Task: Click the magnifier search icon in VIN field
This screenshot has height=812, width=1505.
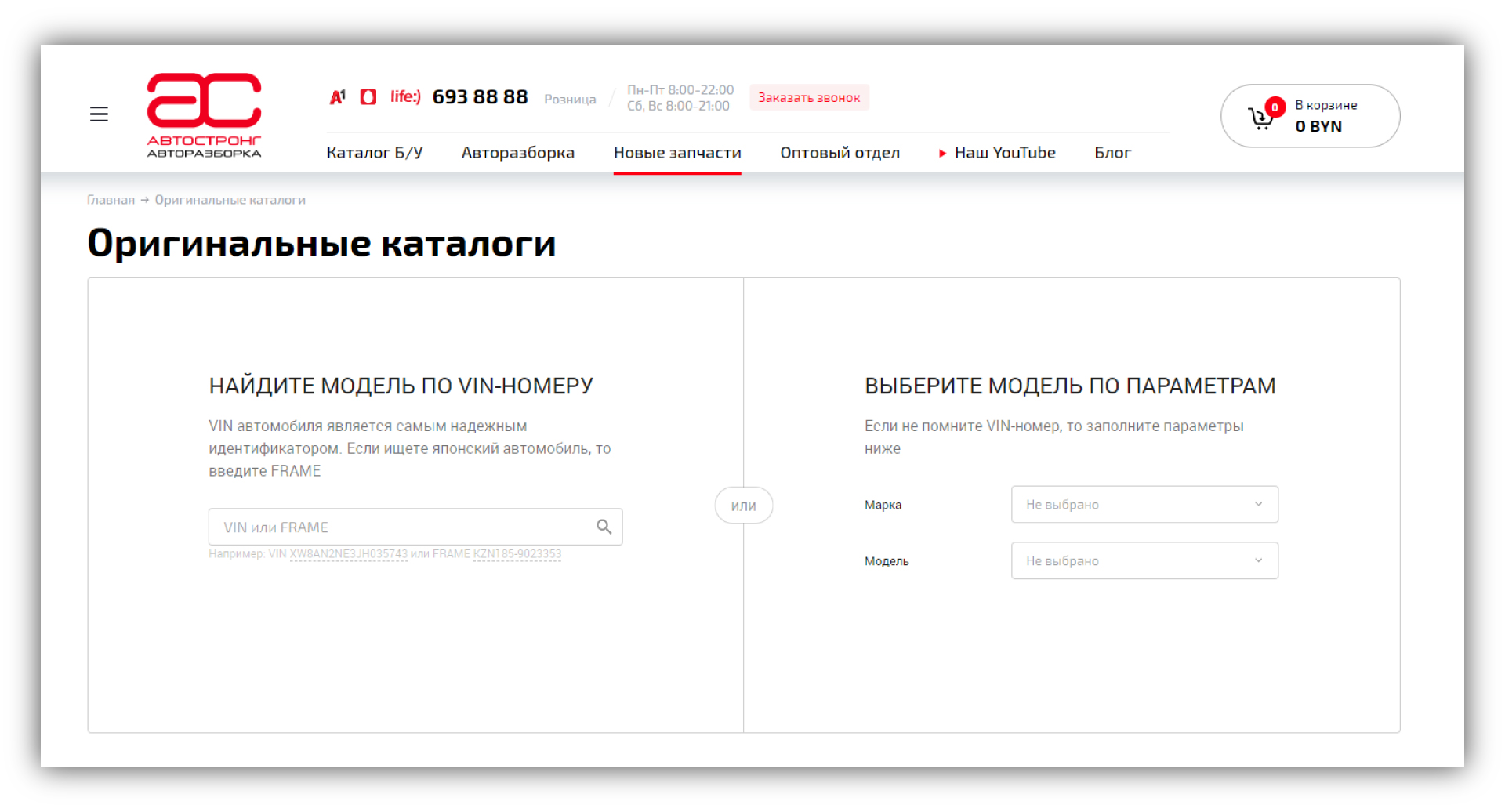Action: 604,527
